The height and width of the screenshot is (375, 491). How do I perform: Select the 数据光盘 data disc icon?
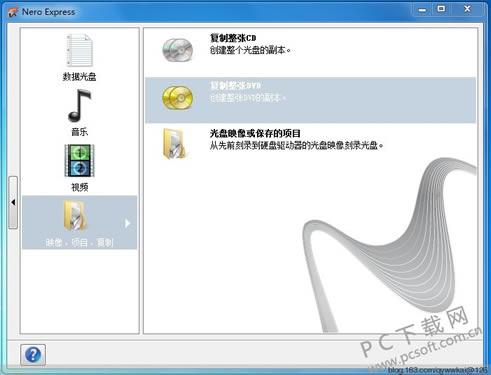coord(79,51)
